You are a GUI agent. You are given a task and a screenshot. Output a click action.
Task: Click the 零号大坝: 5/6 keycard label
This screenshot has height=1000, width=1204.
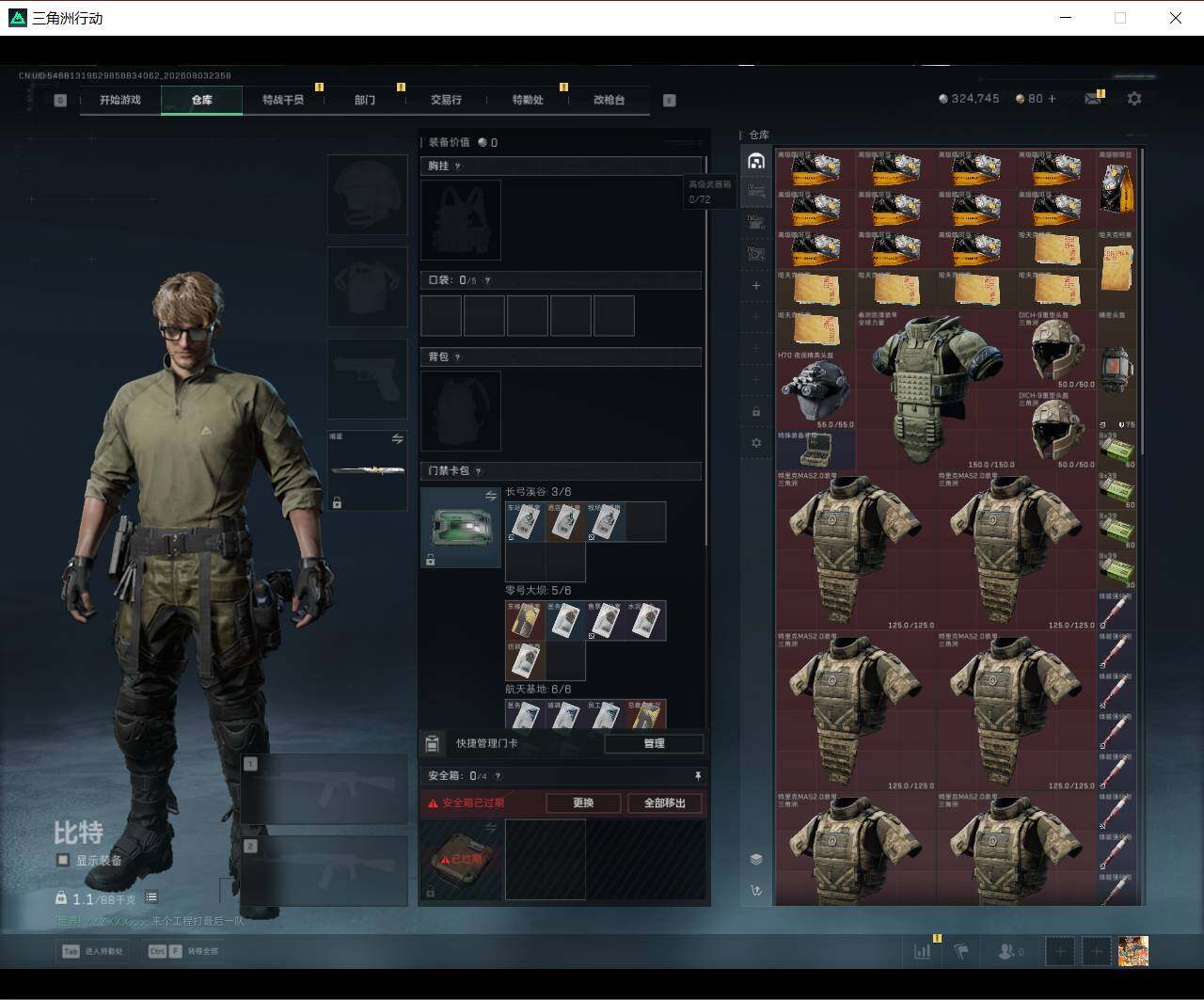(x=538, y=591)
